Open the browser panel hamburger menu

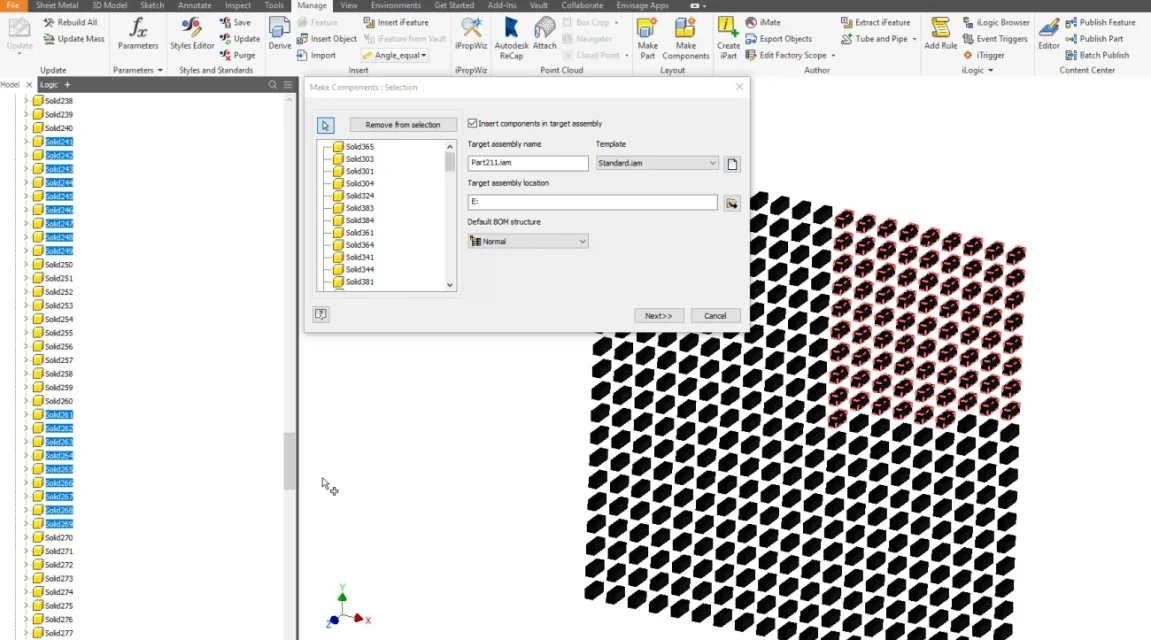coord(288,85)
